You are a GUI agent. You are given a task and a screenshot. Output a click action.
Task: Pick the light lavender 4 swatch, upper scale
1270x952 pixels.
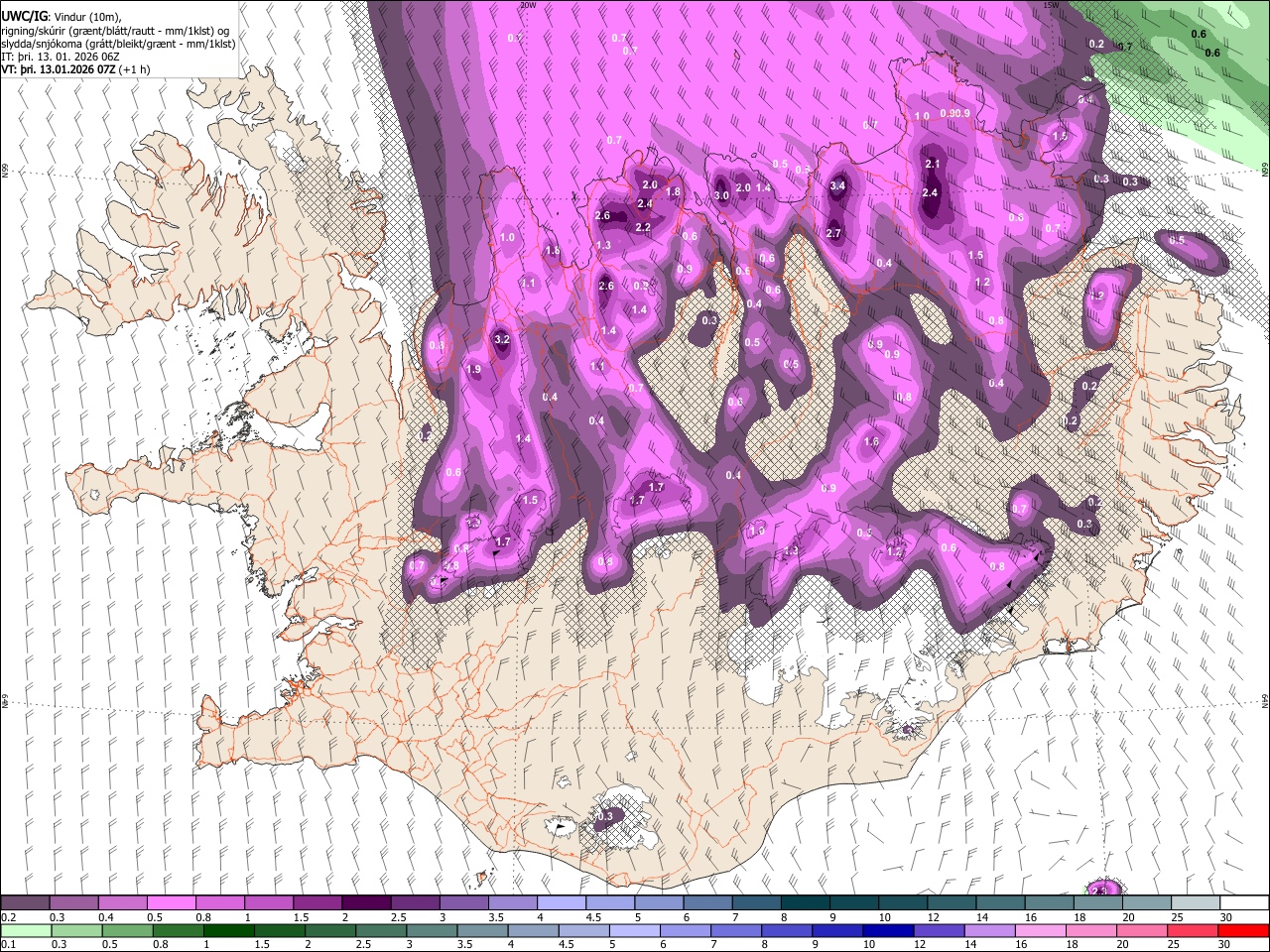coord(561,903)
